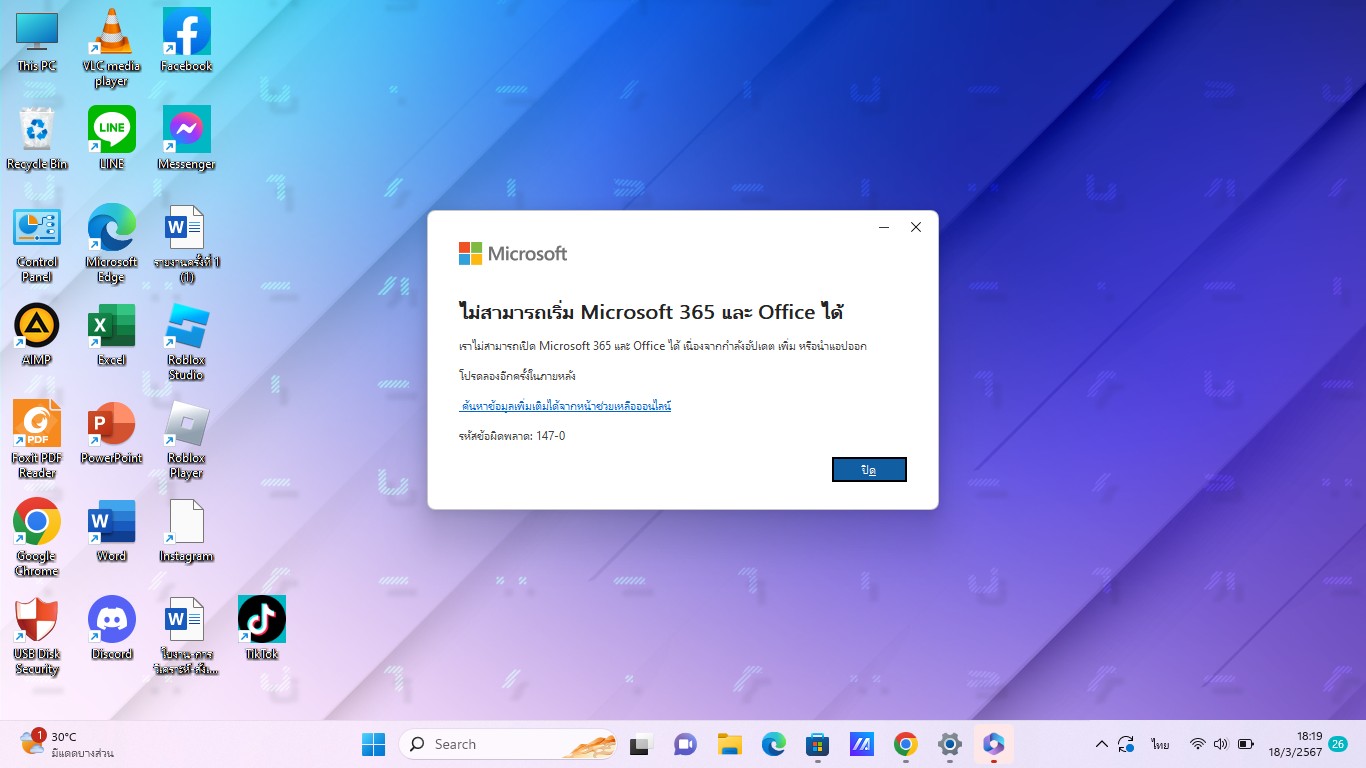
Task: Click the sync status tray icon
Action: (x=1127, y=744)
